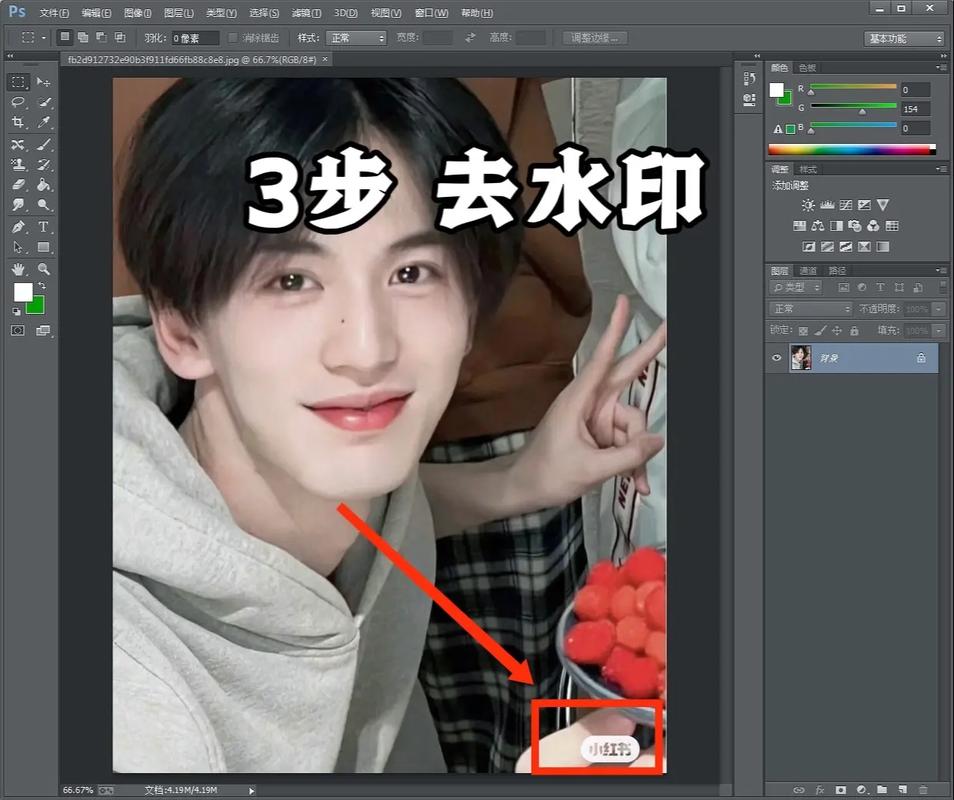Select the Clone Stamp tool
954x800 pixels.
[18, 164]
